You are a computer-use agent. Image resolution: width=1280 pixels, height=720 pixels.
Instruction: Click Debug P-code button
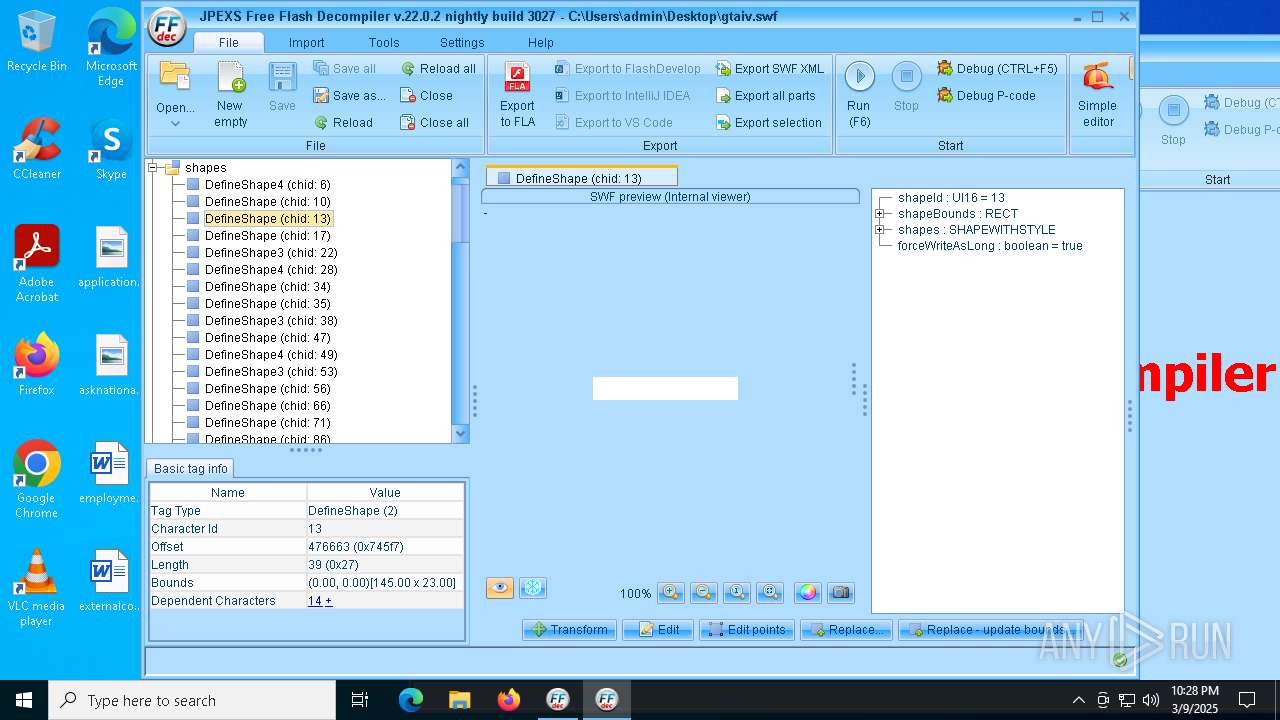(986, 95)
